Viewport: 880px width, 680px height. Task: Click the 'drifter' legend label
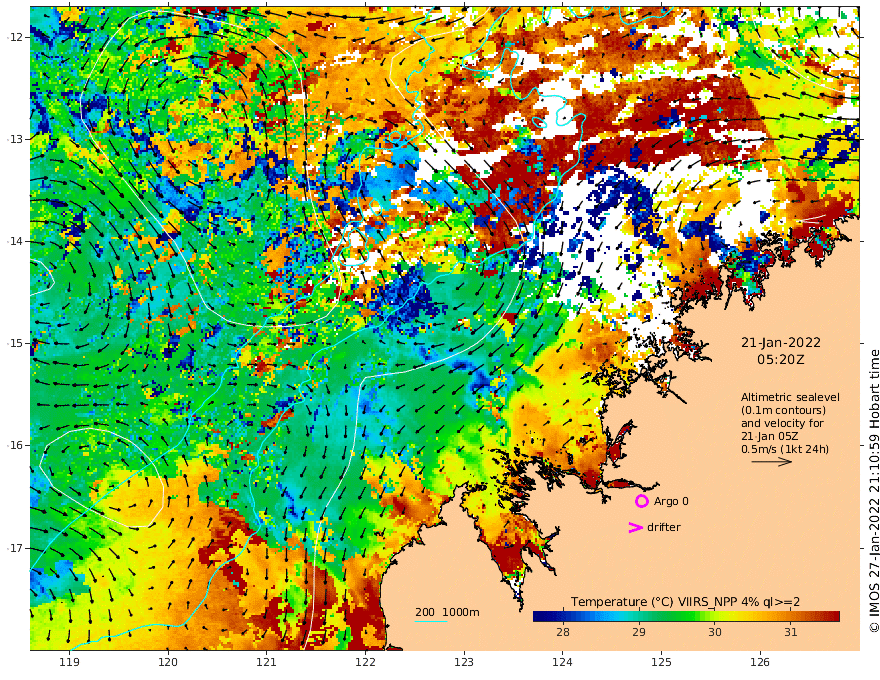[664, 527]
